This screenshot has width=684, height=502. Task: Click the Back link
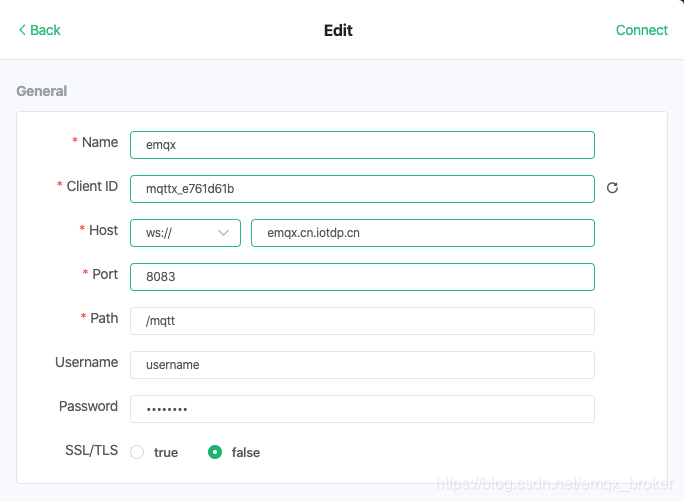[x=40, y=30]
